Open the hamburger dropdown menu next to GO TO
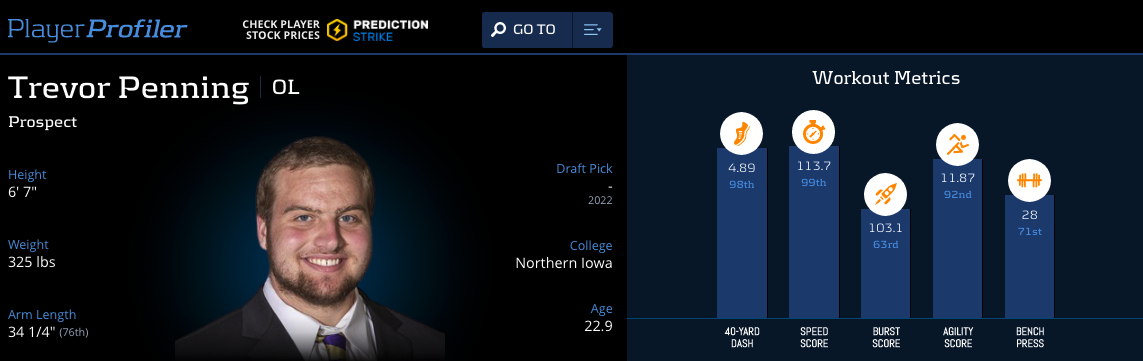Screen dimensions: 1143x361 593,30
